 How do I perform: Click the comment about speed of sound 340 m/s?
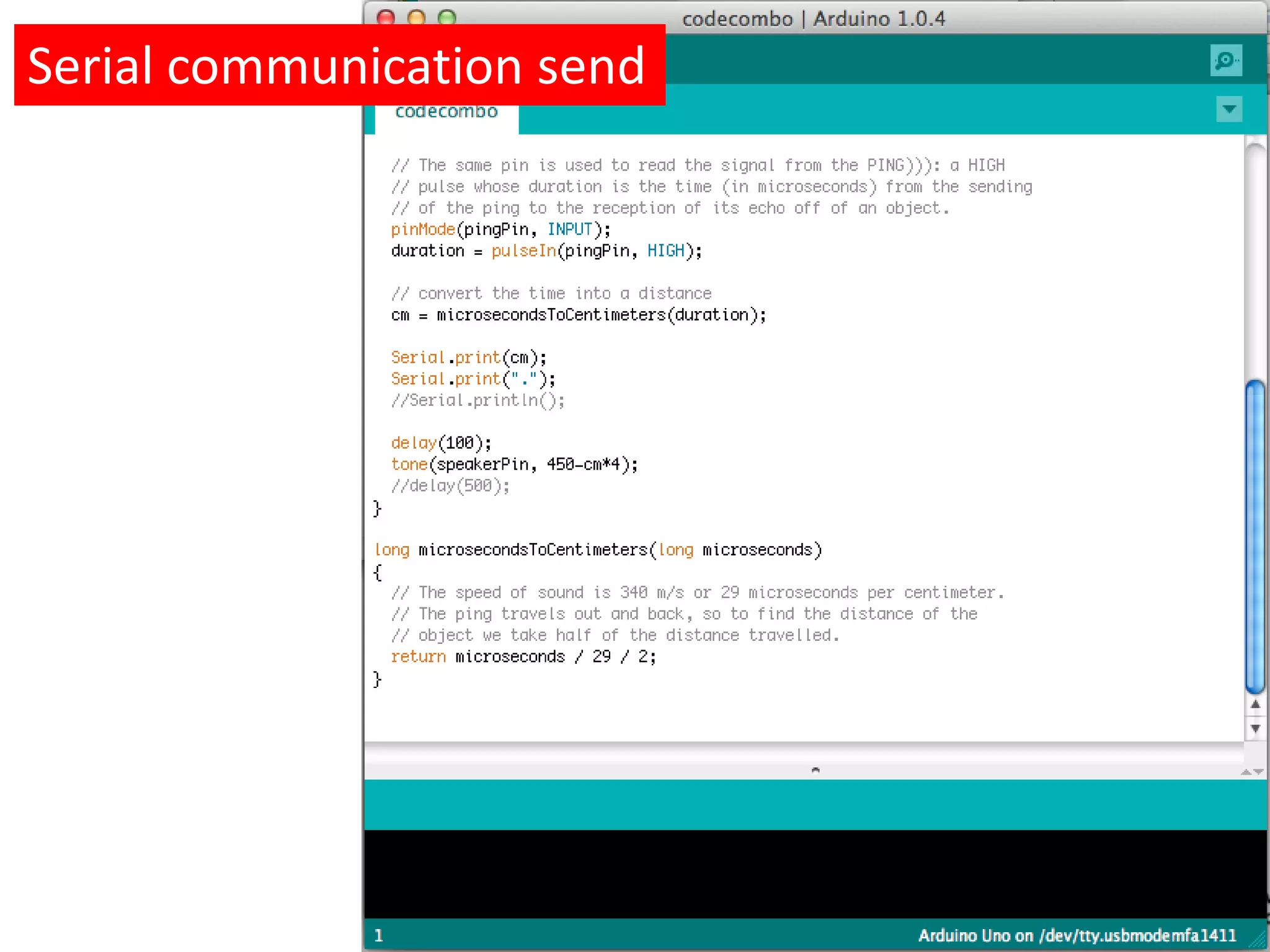[x=698, y=593]
